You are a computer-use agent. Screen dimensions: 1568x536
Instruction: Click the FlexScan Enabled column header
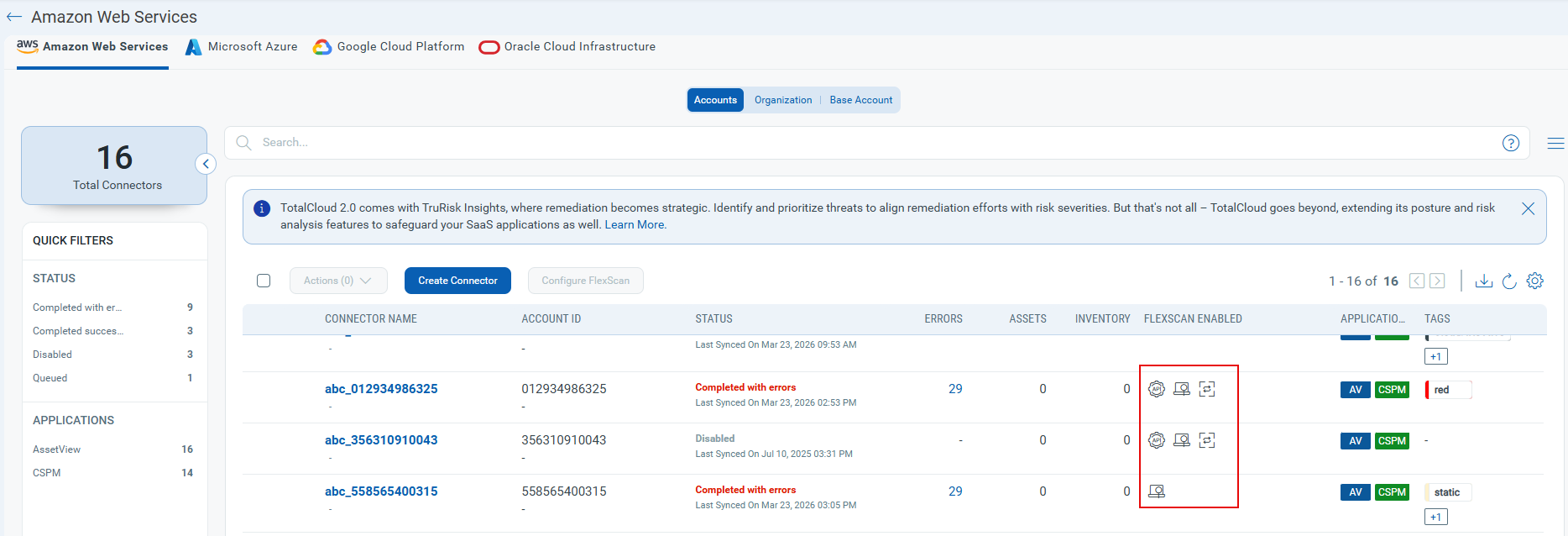point(1193,319)
